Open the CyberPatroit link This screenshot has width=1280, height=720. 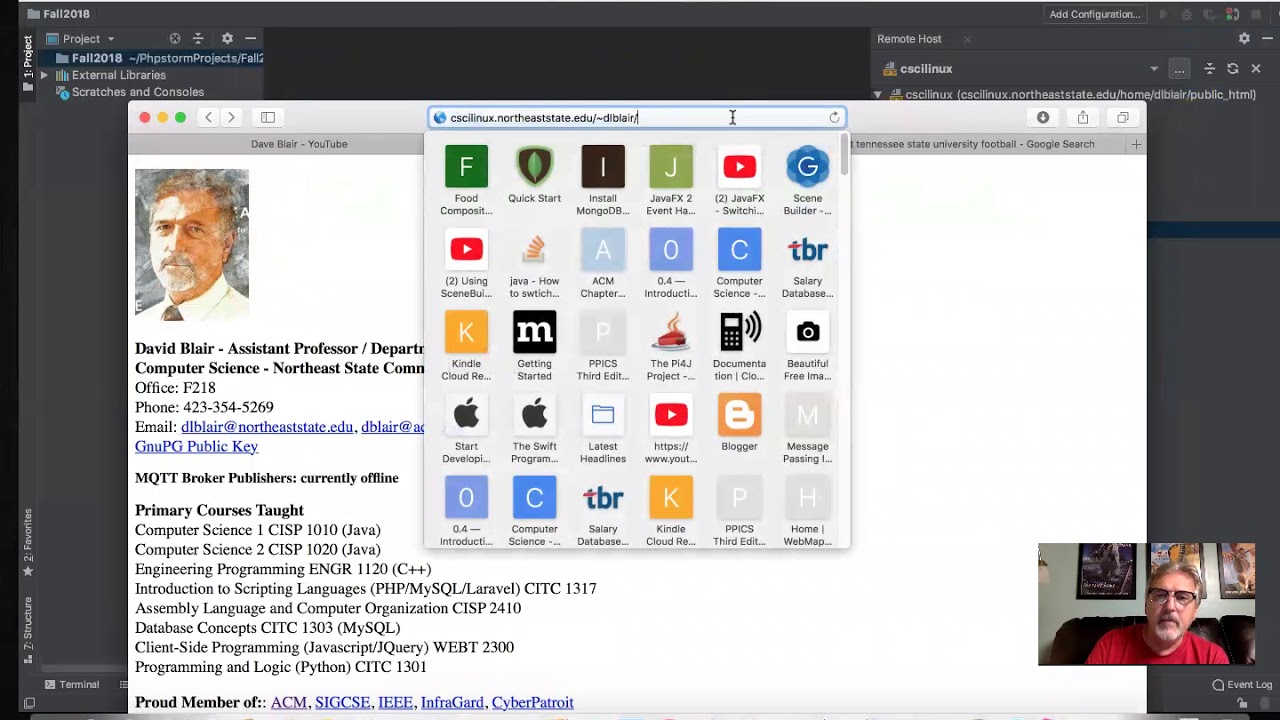(x=533, y=702)
